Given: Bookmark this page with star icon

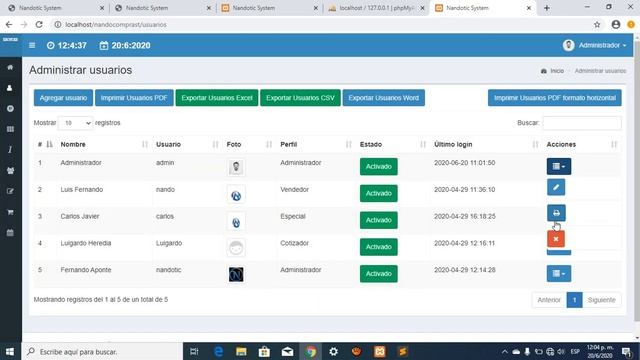Looking at the screenshot, I should click(597, 24).
